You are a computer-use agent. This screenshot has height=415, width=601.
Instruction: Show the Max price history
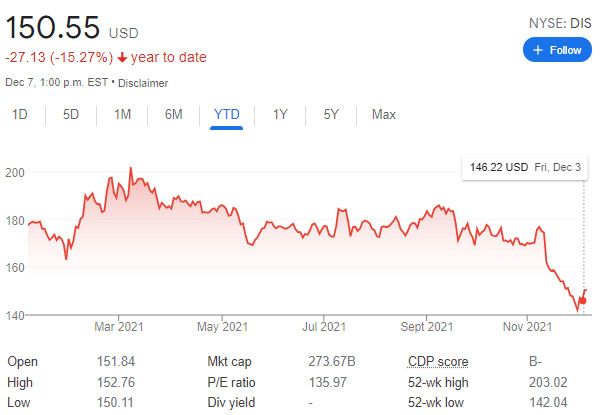point(384,115)
